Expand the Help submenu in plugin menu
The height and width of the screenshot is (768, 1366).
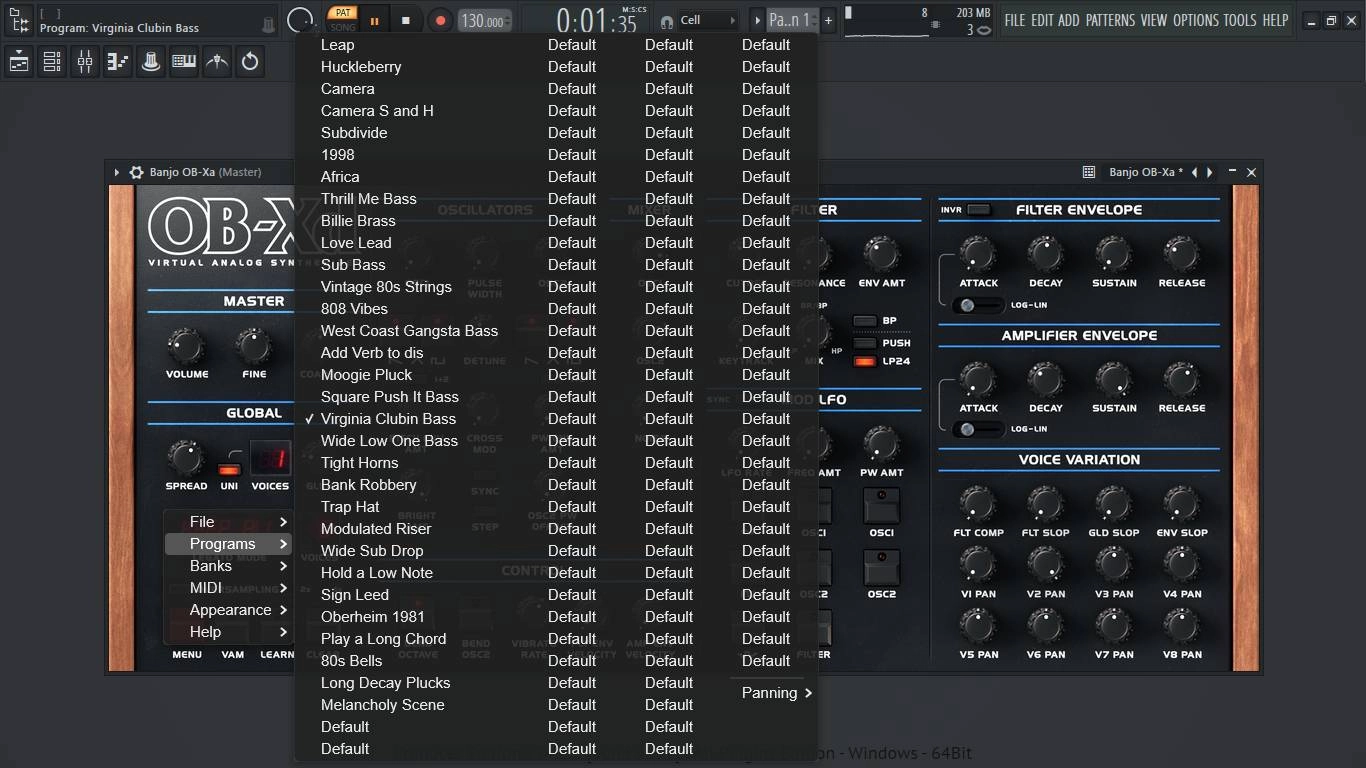click(x=227, y=632)
